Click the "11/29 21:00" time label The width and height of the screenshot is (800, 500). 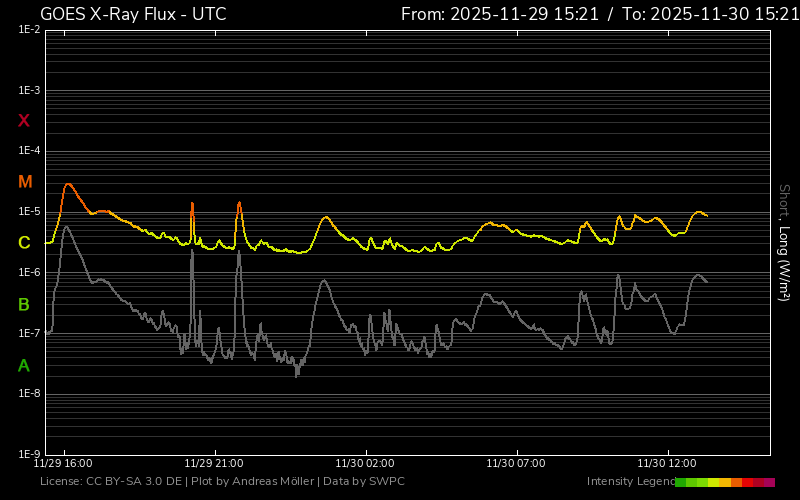pos(214,463)
